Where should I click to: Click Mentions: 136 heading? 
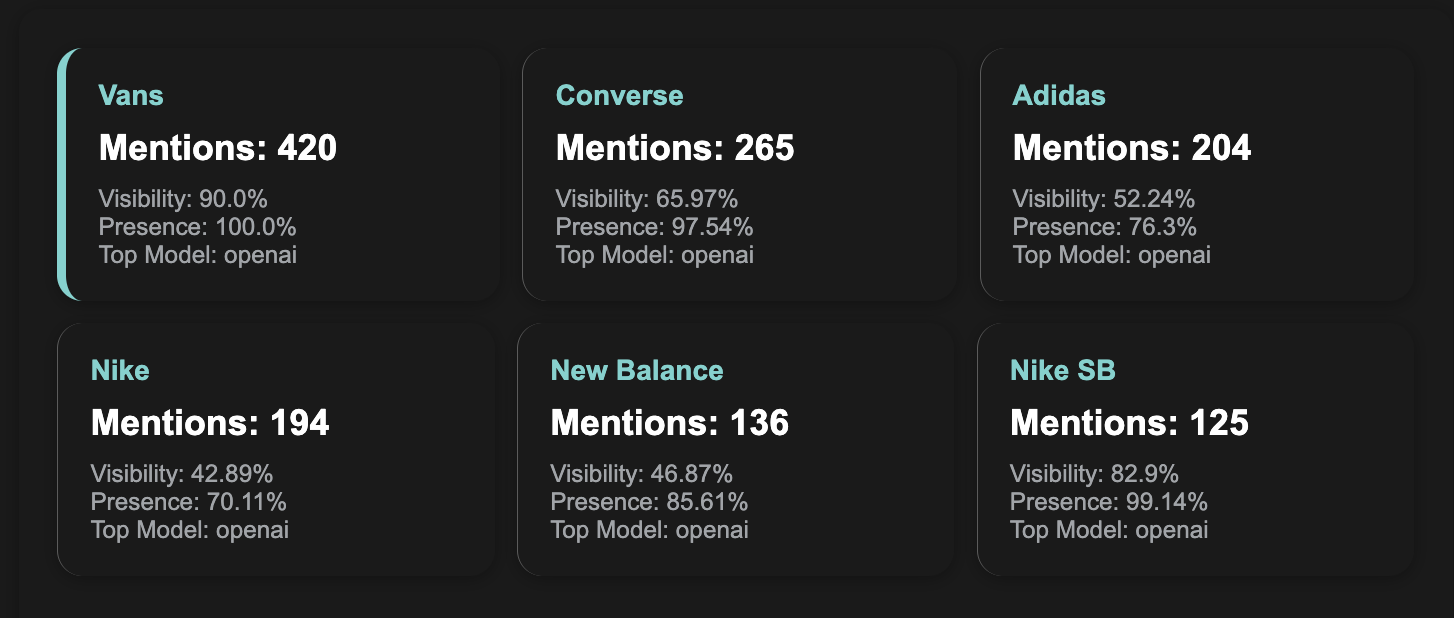670,424
